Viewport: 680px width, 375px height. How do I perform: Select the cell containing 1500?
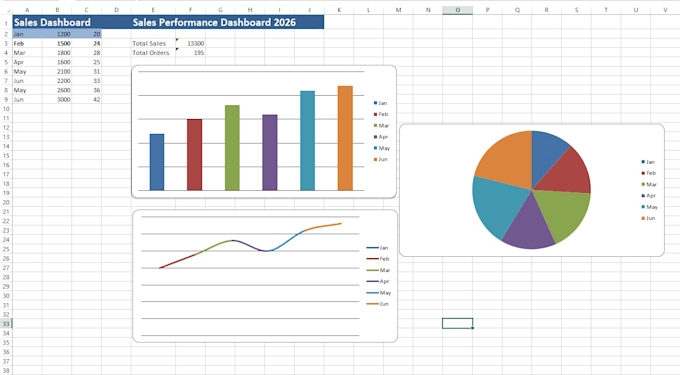click(x=57, y=43)
